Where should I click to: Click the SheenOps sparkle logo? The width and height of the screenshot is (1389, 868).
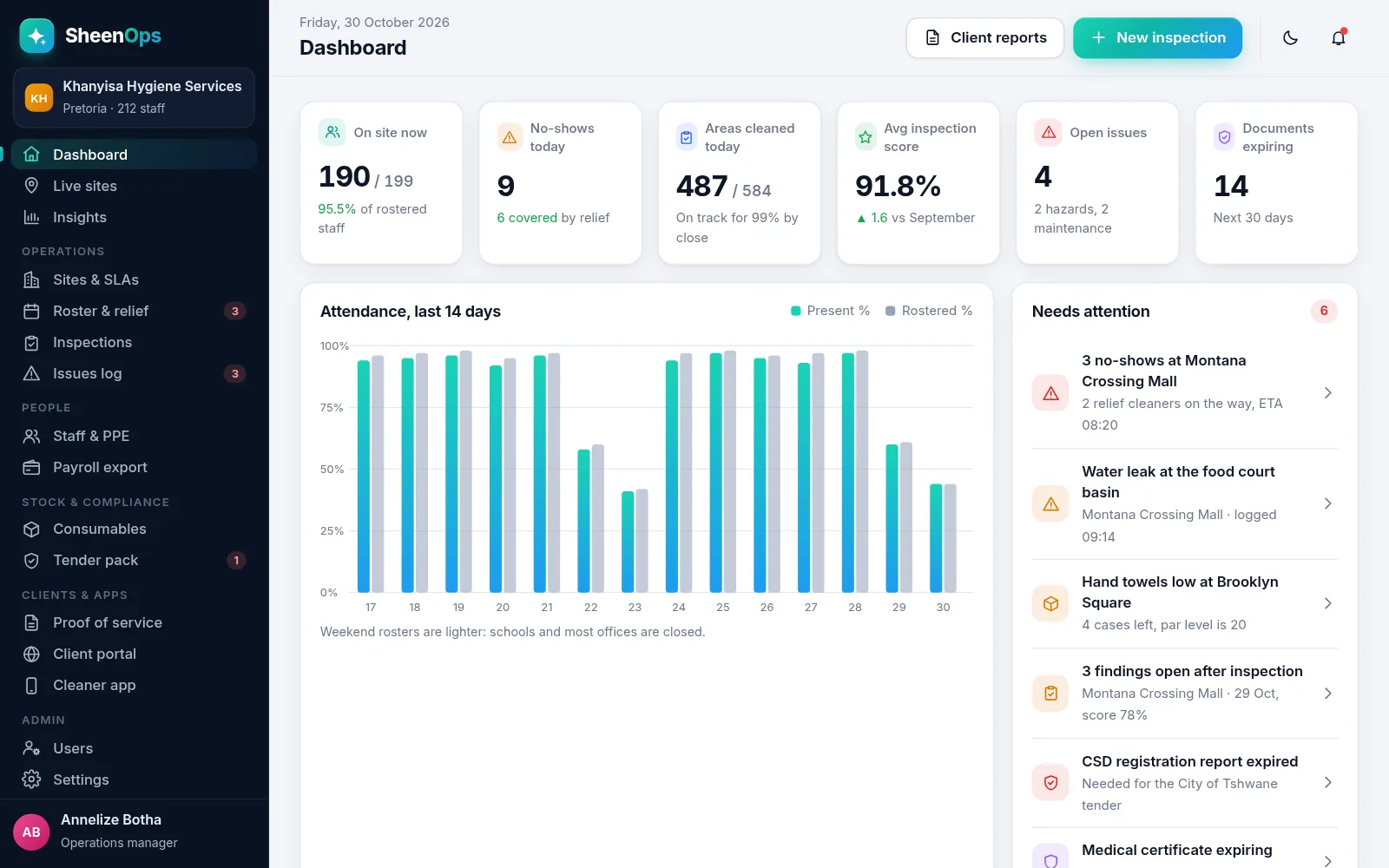coord(36,36)
